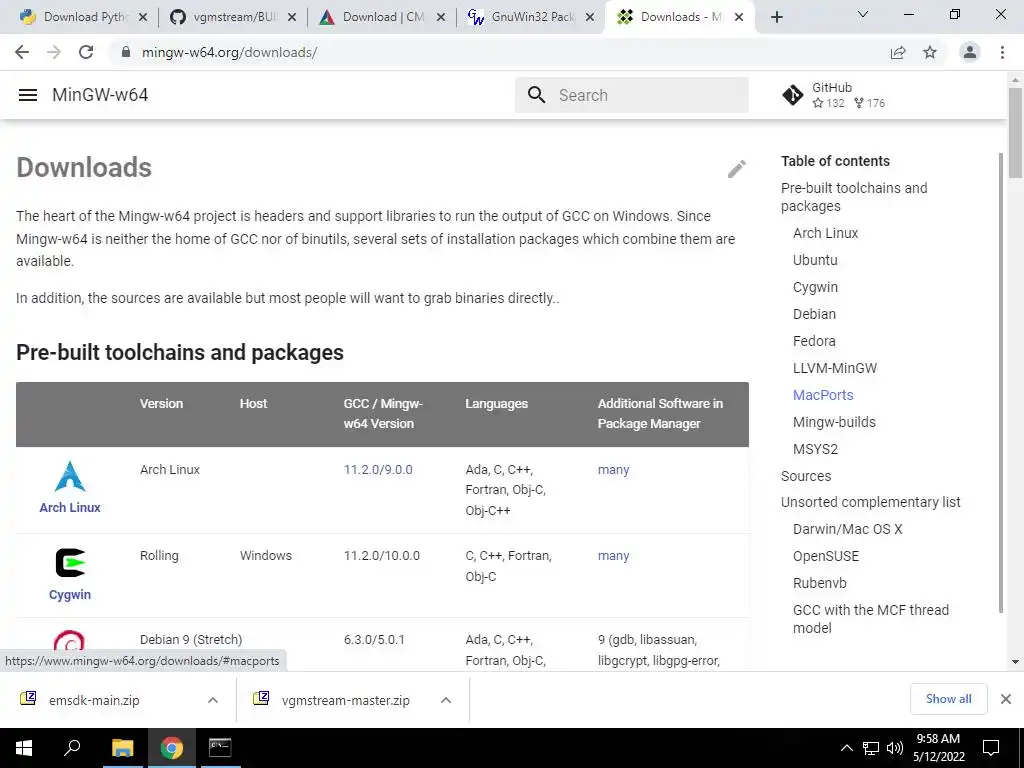Click the search magnifier icon
The image size is (1024, 768).
(x=536, y=95)
